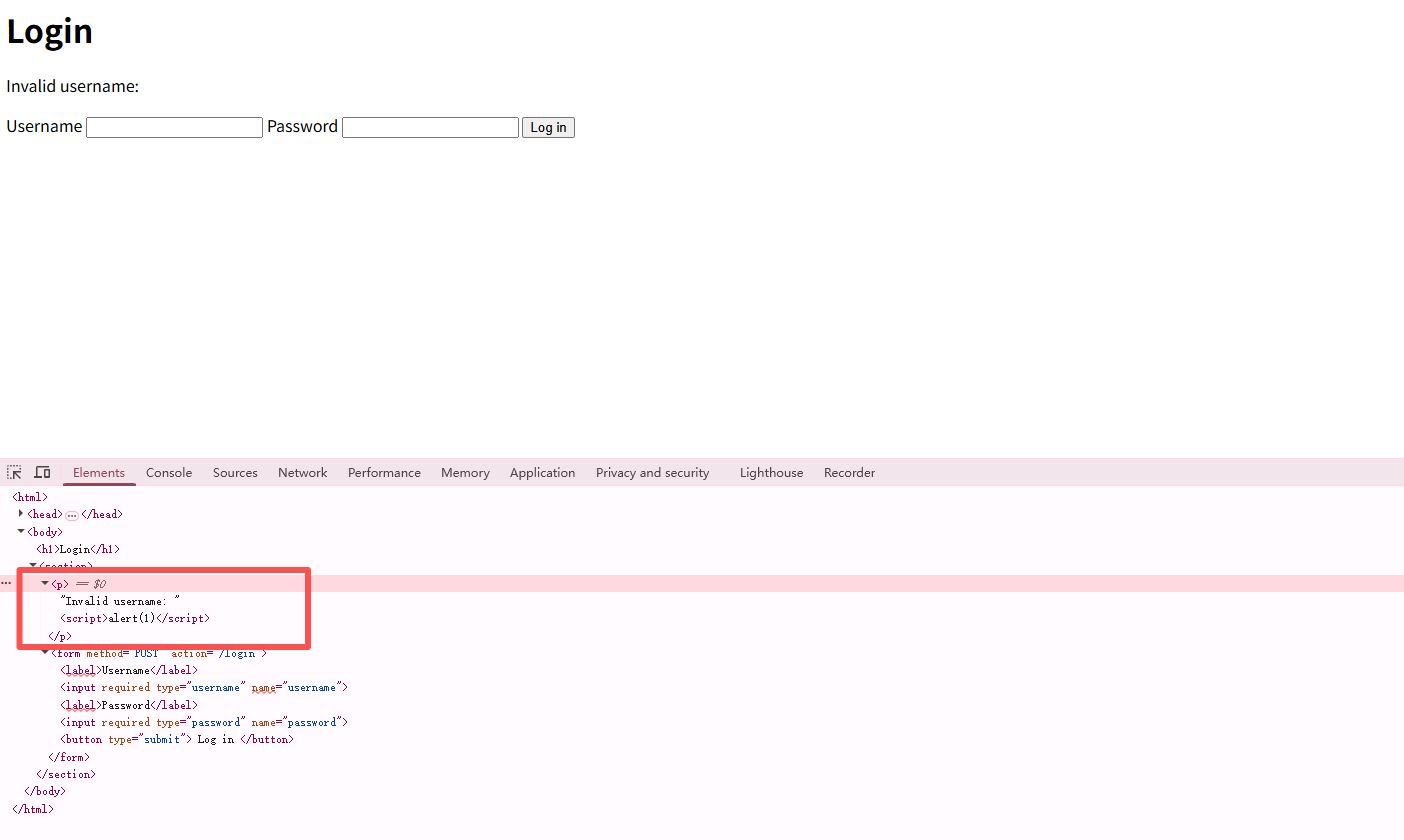Screen dimensions: 1404x840
Task: Collapse the selected p element arrow
Action: coord(45,583)
